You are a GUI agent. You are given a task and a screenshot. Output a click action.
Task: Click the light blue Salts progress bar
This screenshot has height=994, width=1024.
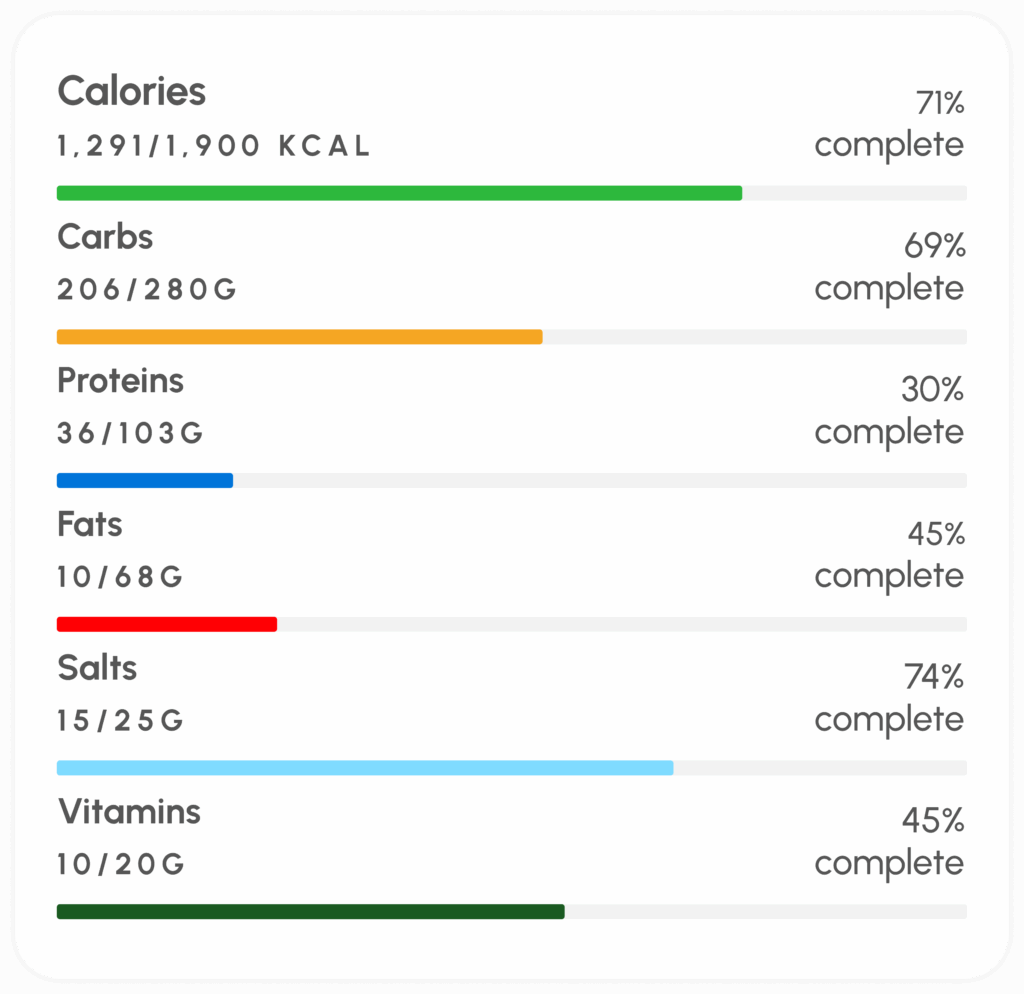point(365,768)
